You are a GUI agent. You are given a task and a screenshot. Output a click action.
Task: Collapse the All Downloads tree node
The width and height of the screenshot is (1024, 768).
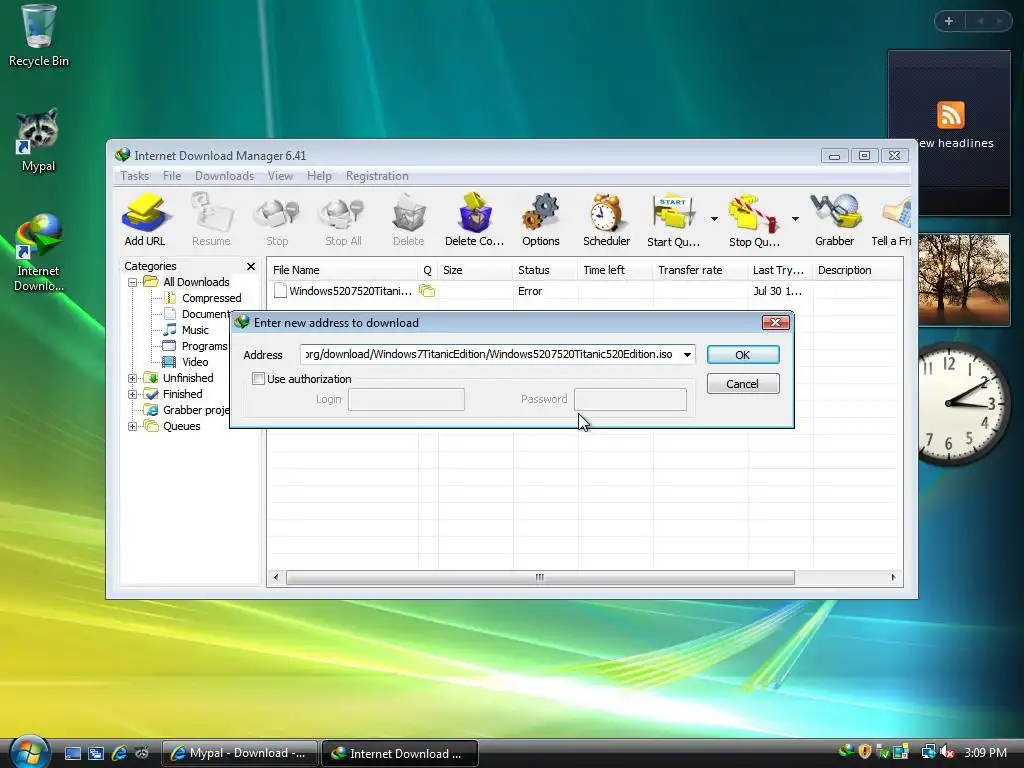[133, 283]
